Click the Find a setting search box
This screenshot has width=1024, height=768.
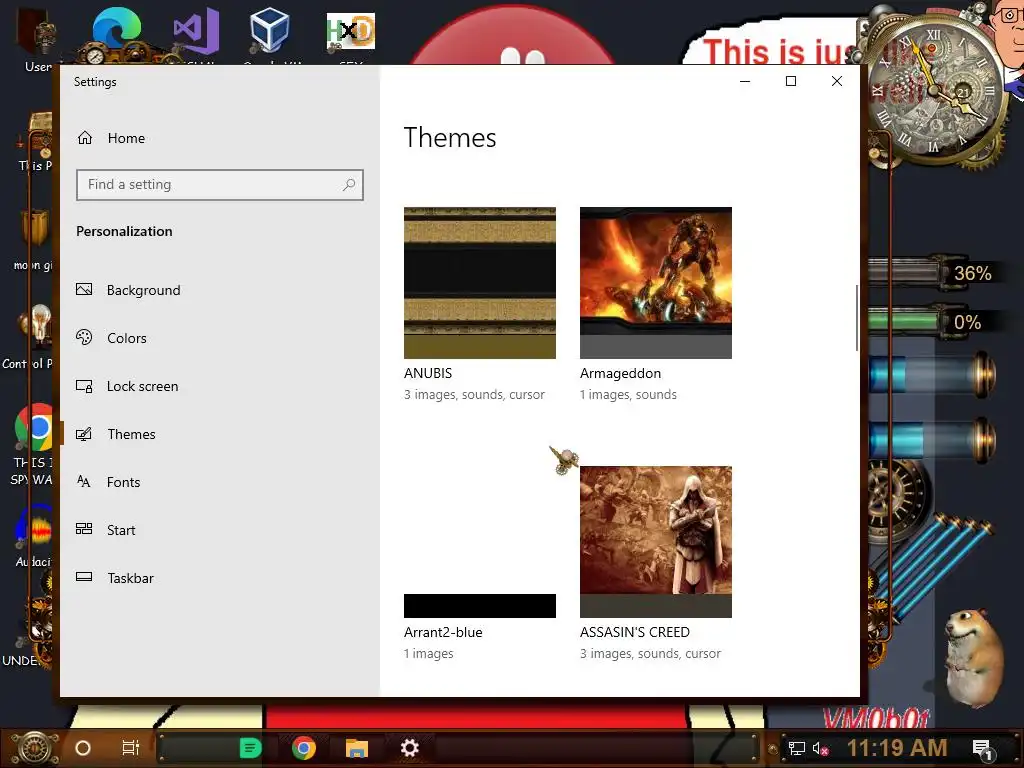(219, 185)
